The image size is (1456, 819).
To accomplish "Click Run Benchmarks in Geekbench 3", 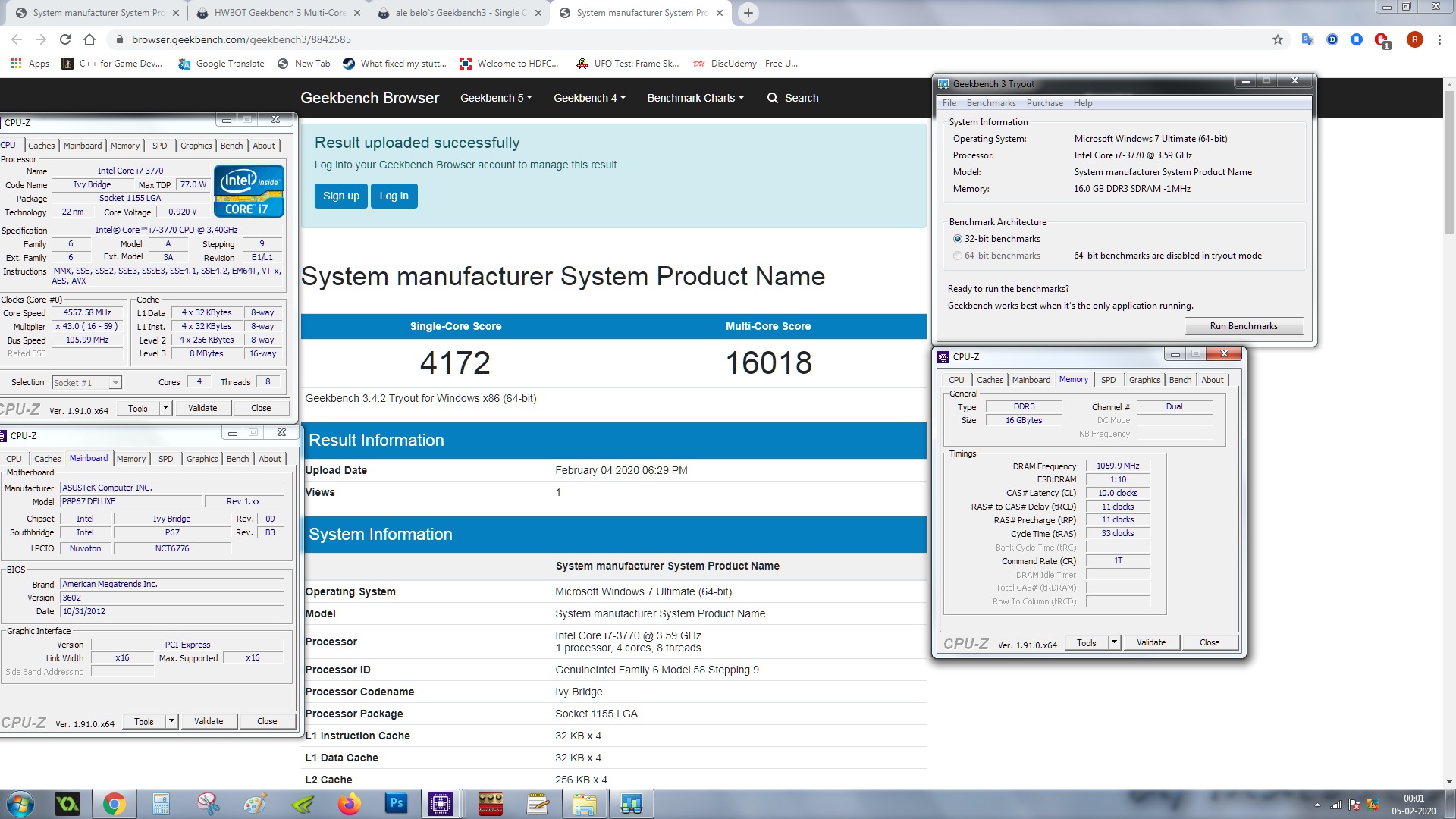I will pyautogui.click(x=1244, y=326).
